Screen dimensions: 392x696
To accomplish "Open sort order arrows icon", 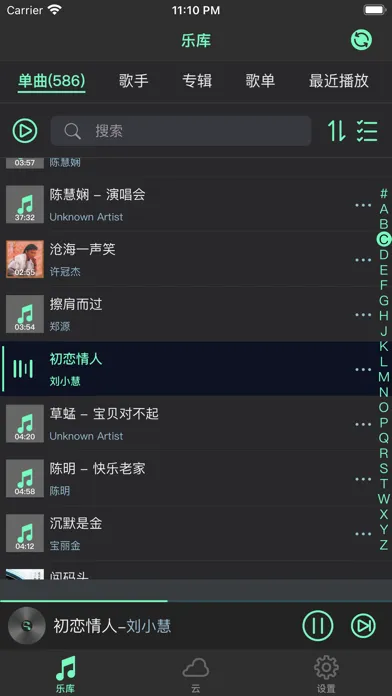I will [x=337, y=131].
